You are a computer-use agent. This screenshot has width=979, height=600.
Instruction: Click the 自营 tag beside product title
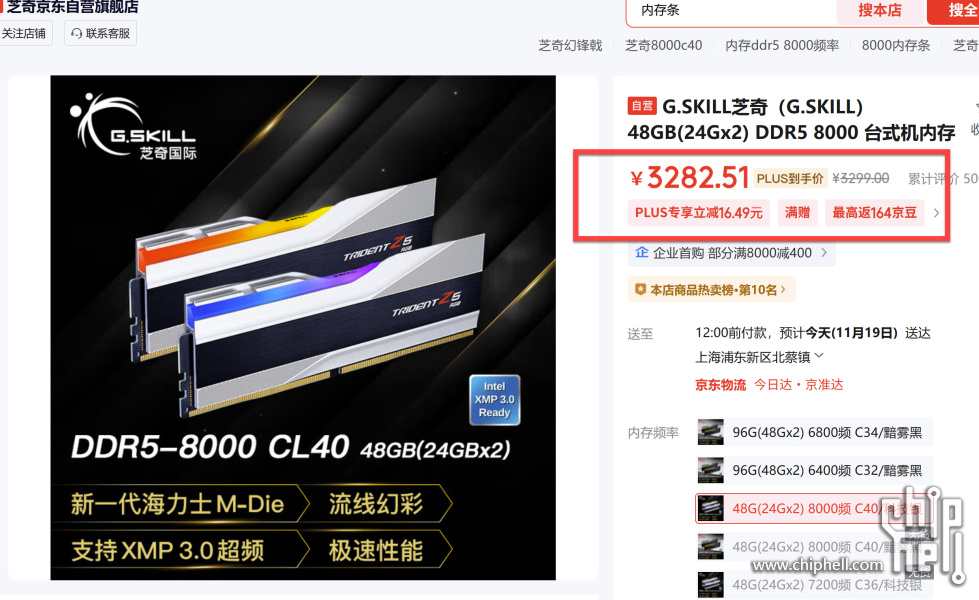pyautogui.click(x=642, y=106)
